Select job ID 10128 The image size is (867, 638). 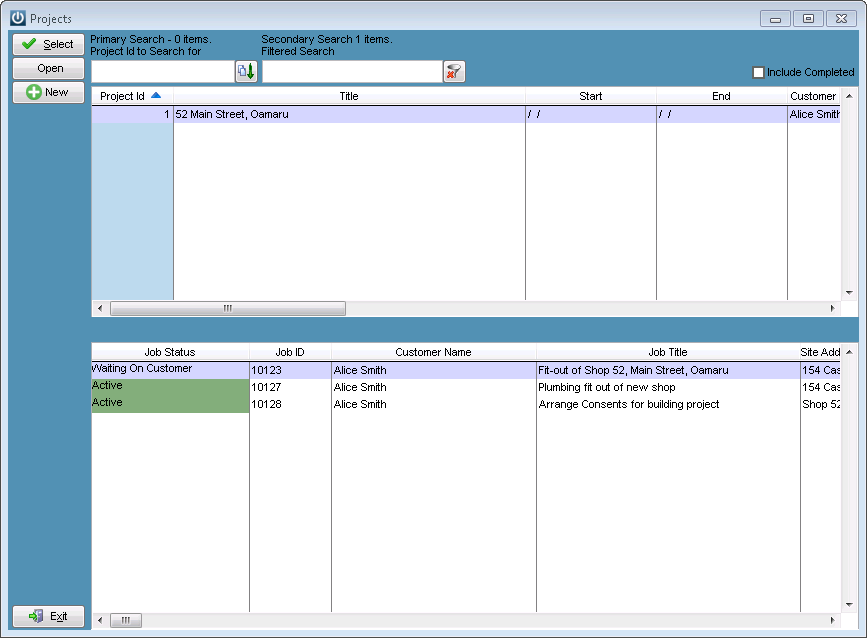(x=290, y=405)
